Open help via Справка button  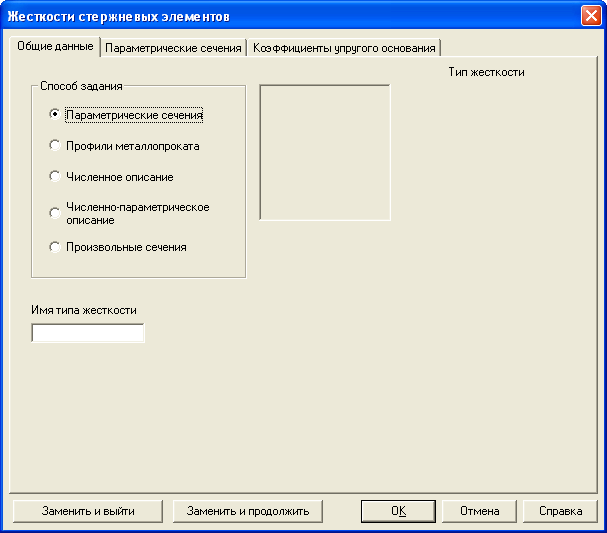[x=560, y=511]
